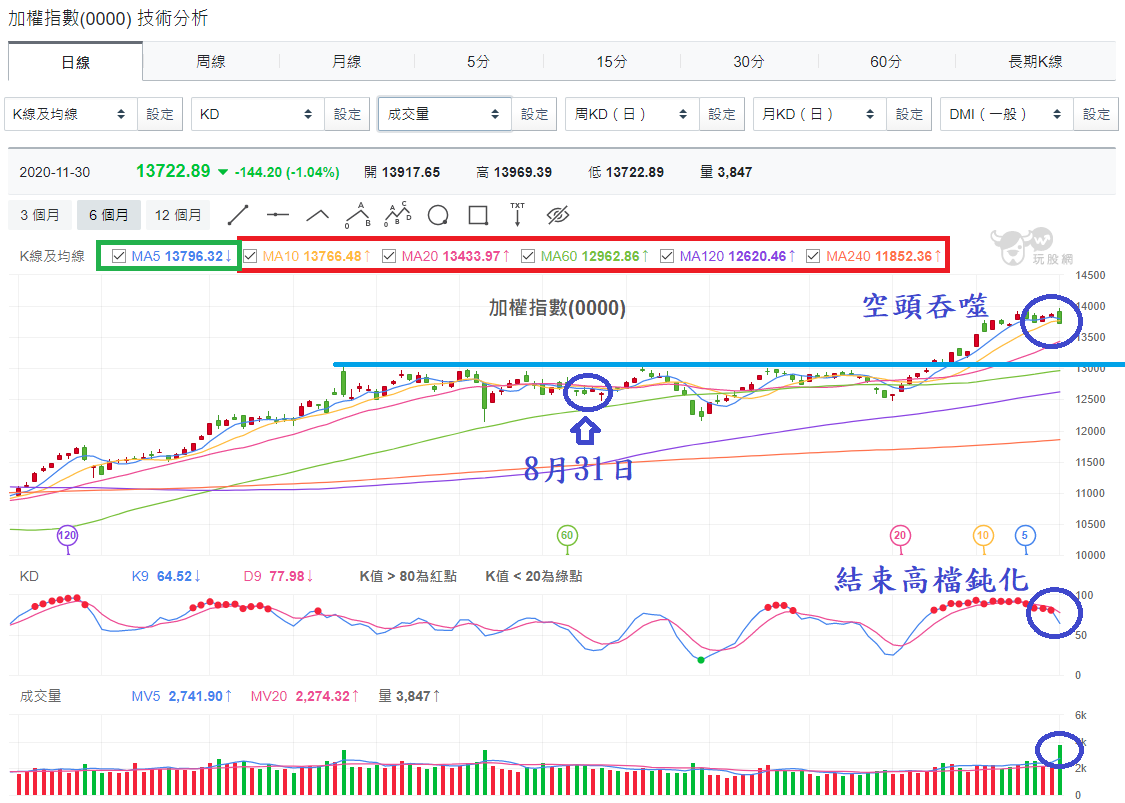Switch to the 周線 tab
This screenshot has height=803, width=1125.
(211, 62)
